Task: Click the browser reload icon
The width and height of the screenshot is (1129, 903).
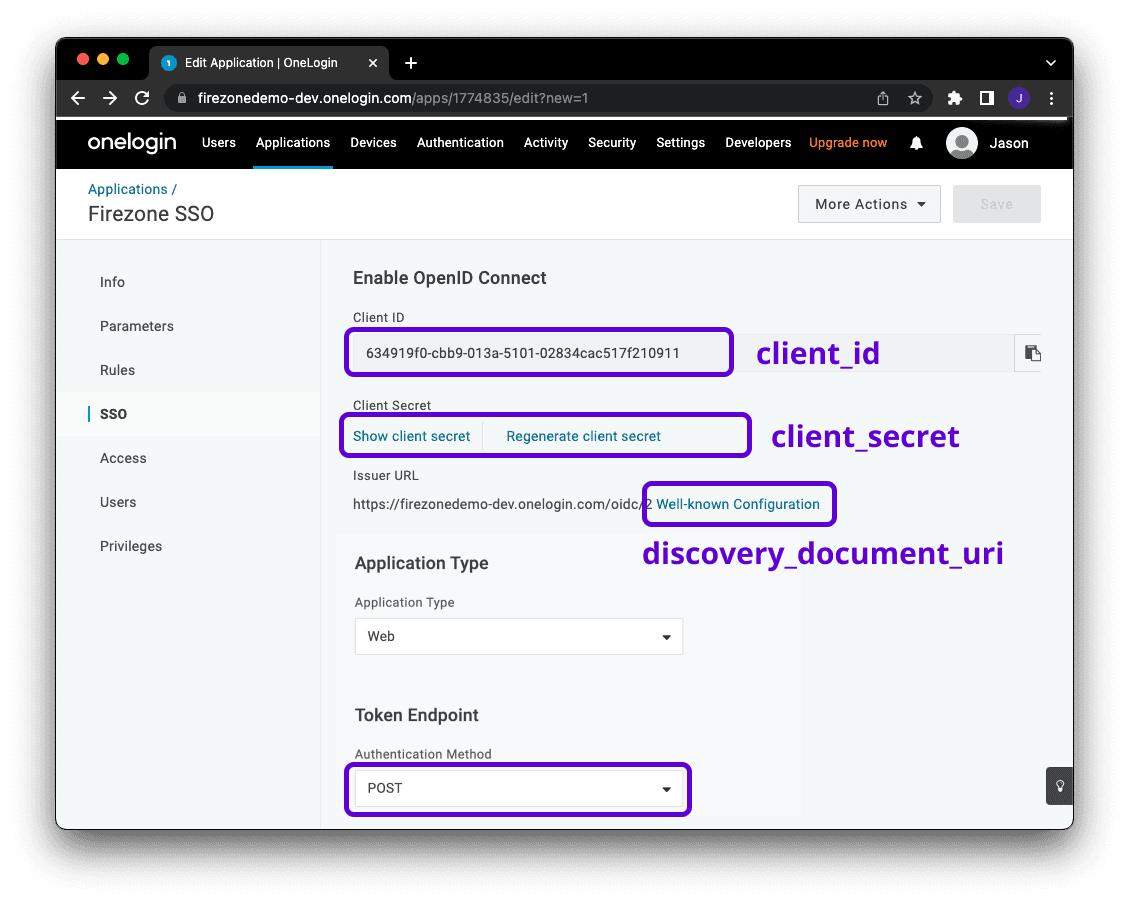Action: pos(142,98)
